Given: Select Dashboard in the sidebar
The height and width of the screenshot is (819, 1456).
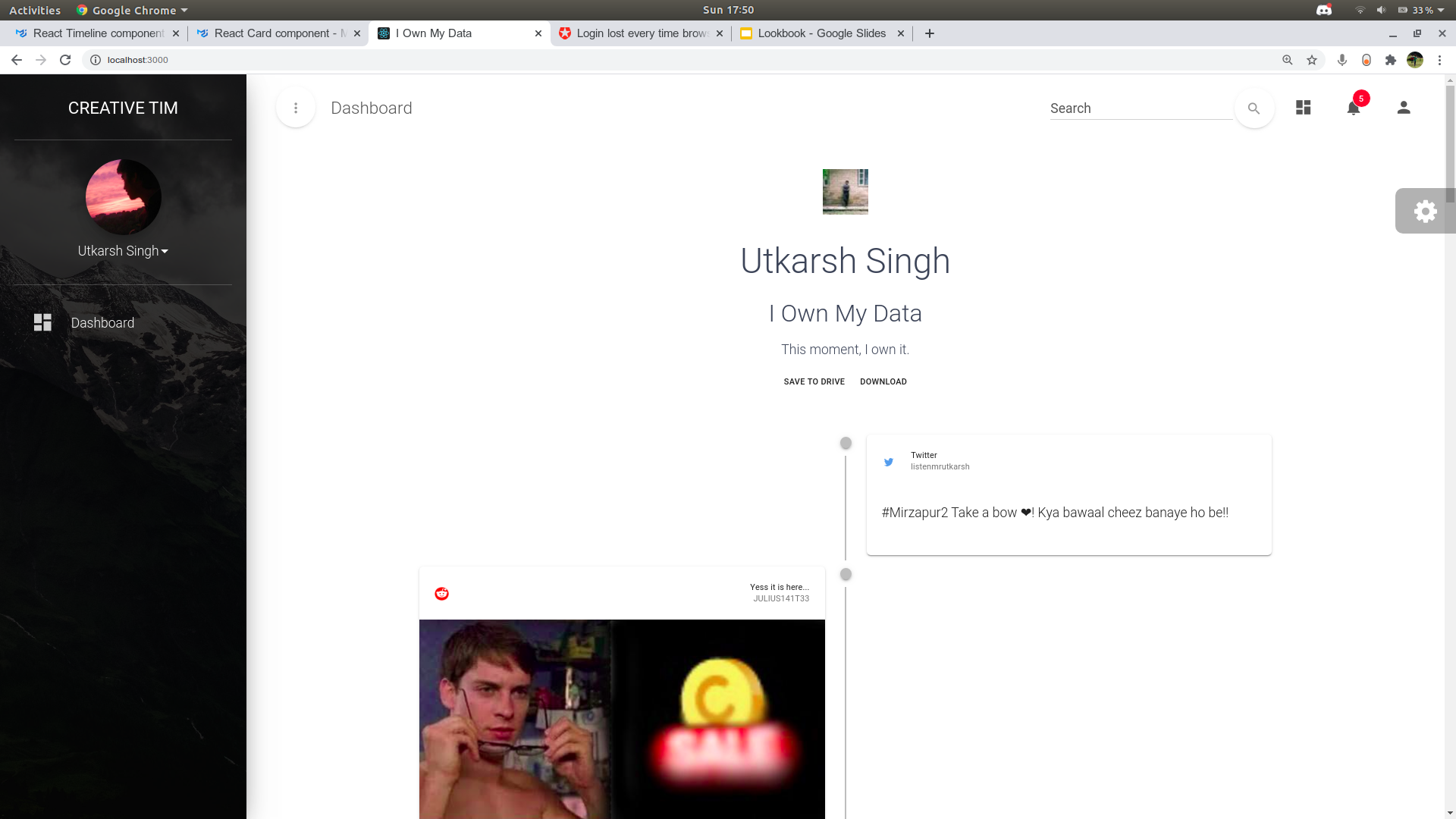Looking at the screenshot, I should (102, 323).
